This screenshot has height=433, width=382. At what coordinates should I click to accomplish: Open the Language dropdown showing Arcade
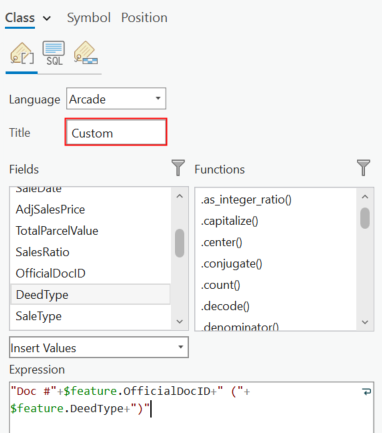[x=116, y=99]
